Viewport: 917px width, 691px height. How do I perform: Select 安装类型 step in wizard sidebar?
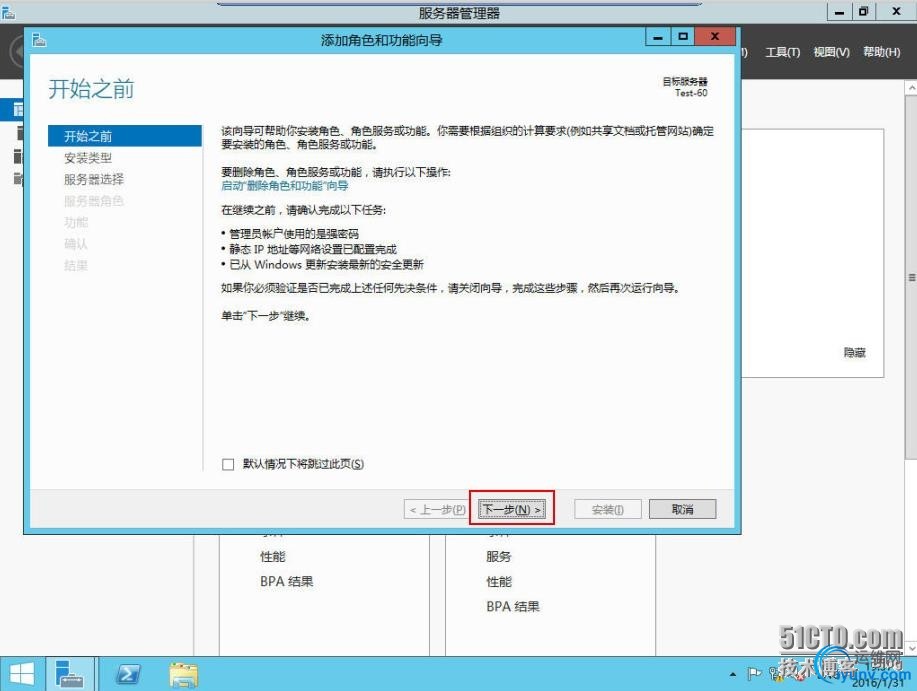88,157
